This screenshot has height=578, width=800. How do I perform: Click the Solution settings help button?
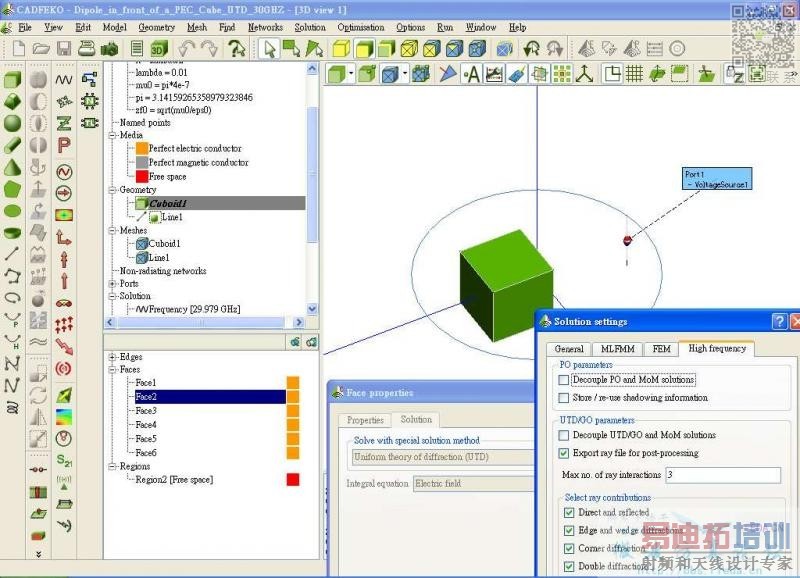point(779,321)
